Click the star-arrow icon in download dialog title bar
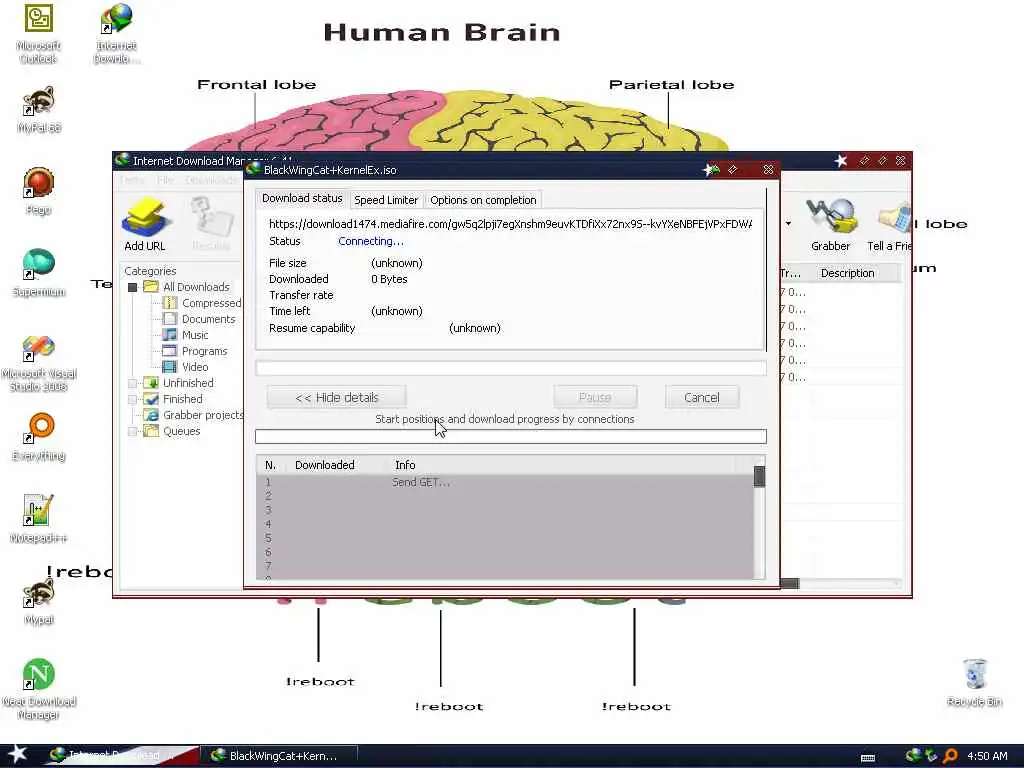 pos(711,170)
